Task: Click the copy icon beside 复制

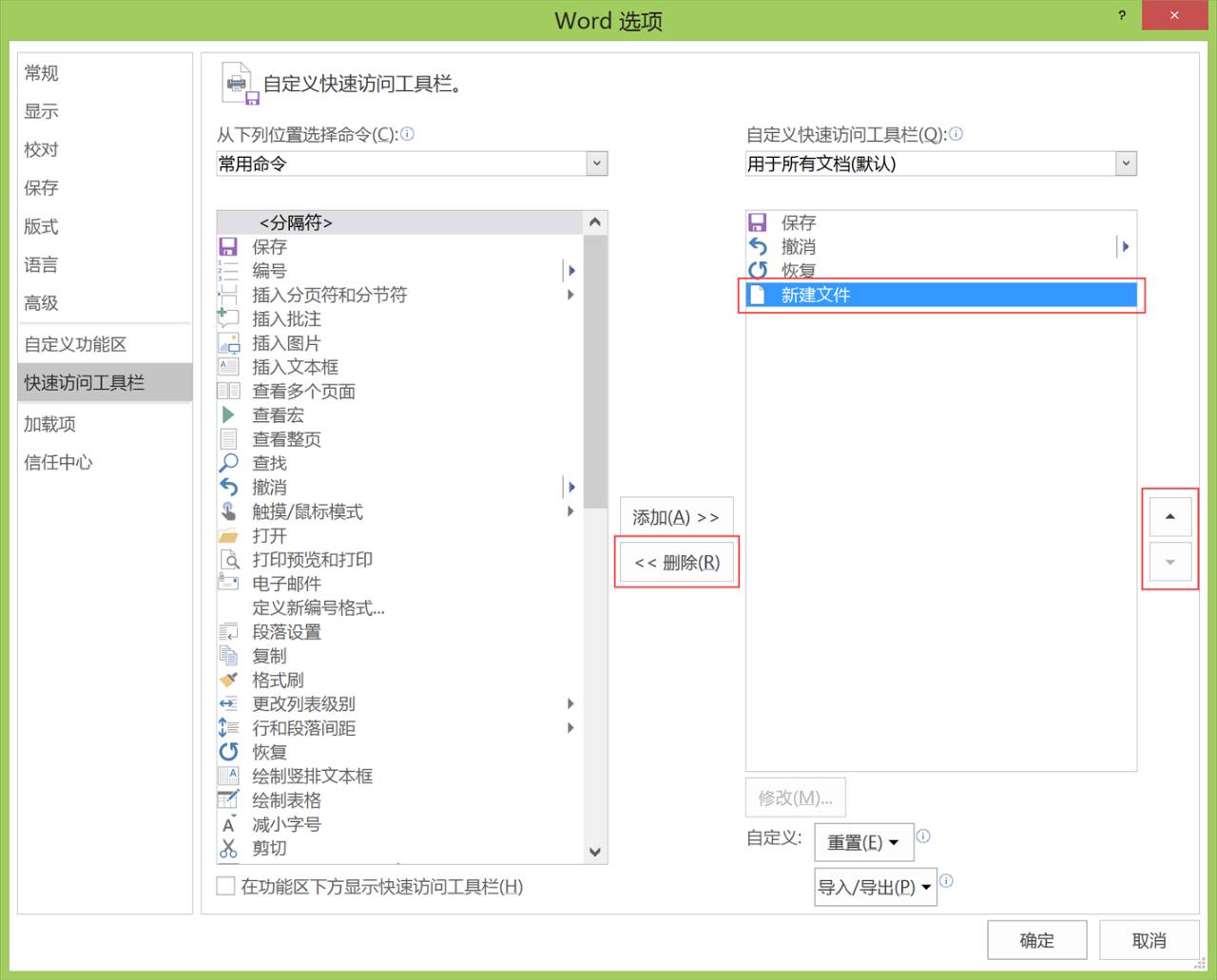Action: pyautogui.click(x=228, y=655)
